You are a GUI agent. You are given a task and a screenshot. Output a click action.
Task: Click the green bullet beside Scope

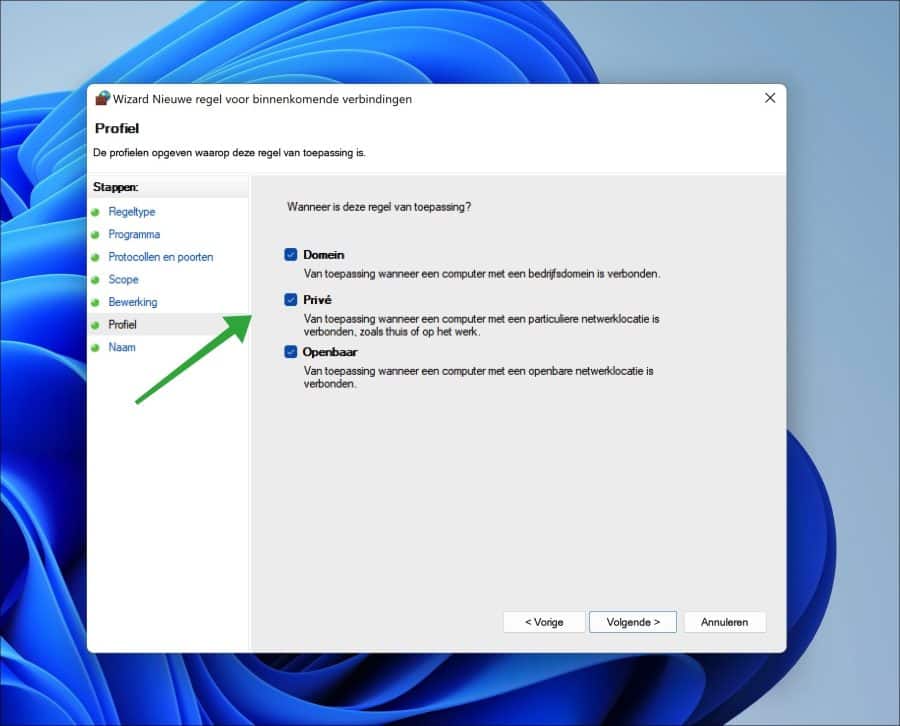(95, 280)
